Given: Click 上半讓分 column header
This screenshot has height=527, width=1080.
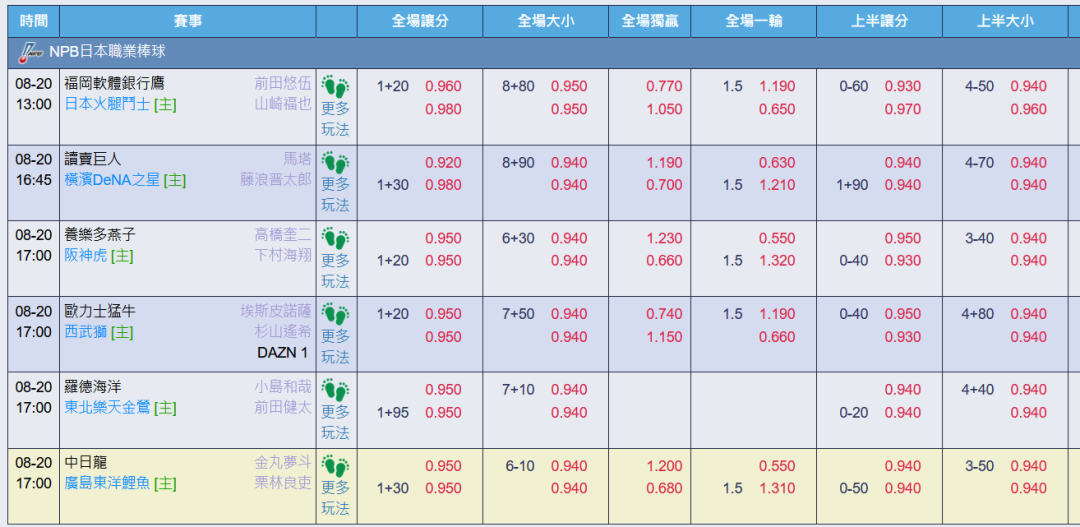Looking at the screenshot, I should pyautogui.click(x=880, y=21).
